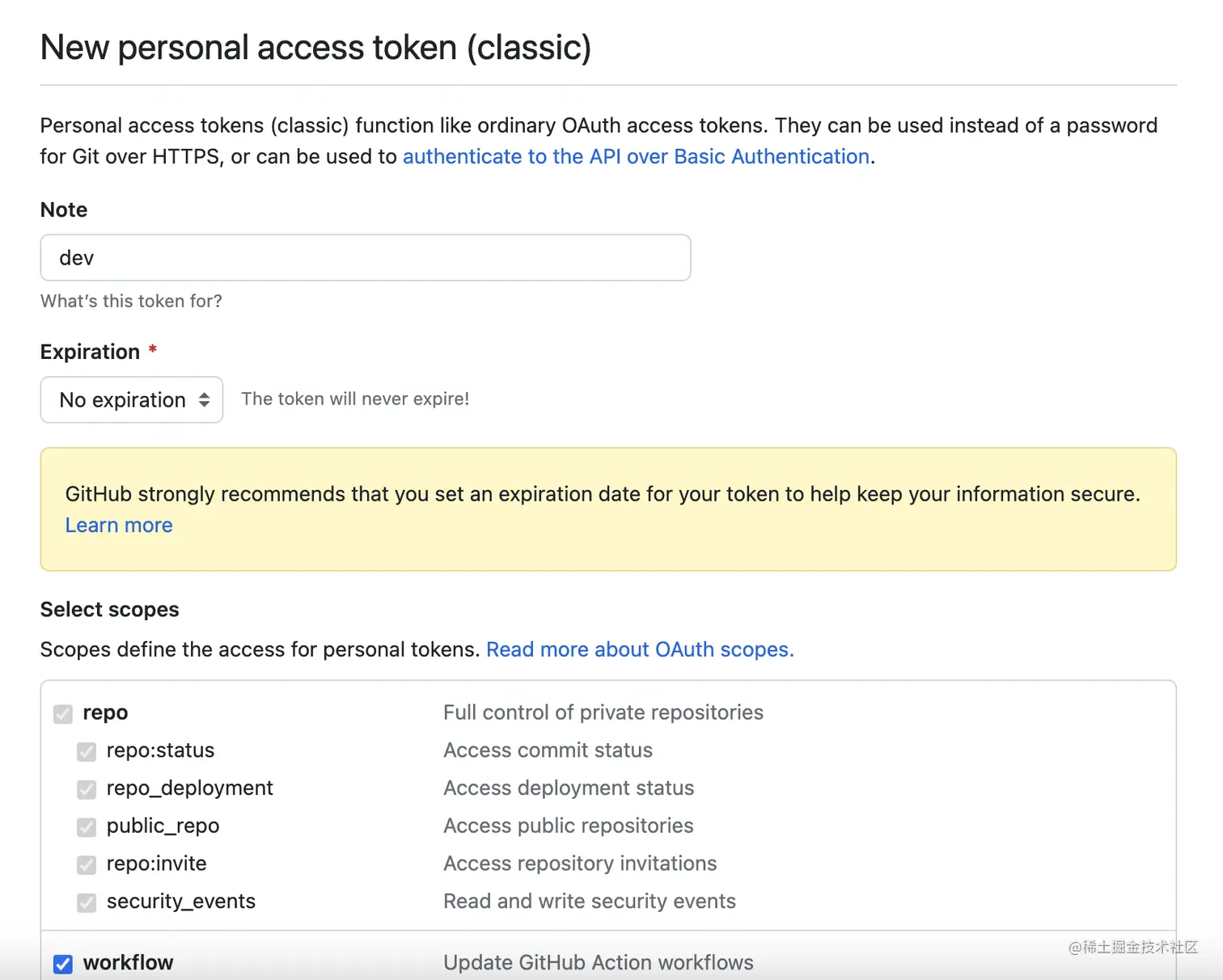
Task: Toggle the workflow scope checkbox
Action: pyautogui.click(x=63, y=964)
